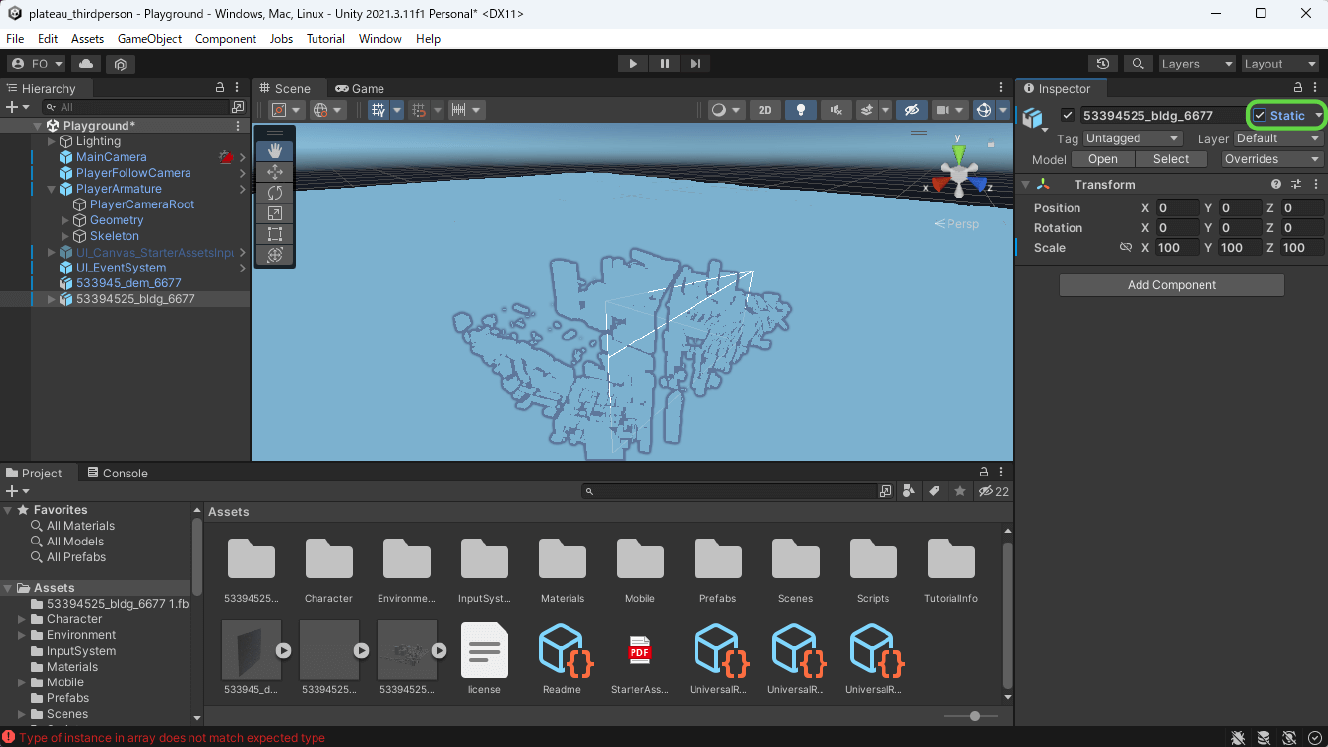Open MainCamera's Cinemachine brain icon
The height and width of the screenshot is (747, 1328).
click(226, 157)
